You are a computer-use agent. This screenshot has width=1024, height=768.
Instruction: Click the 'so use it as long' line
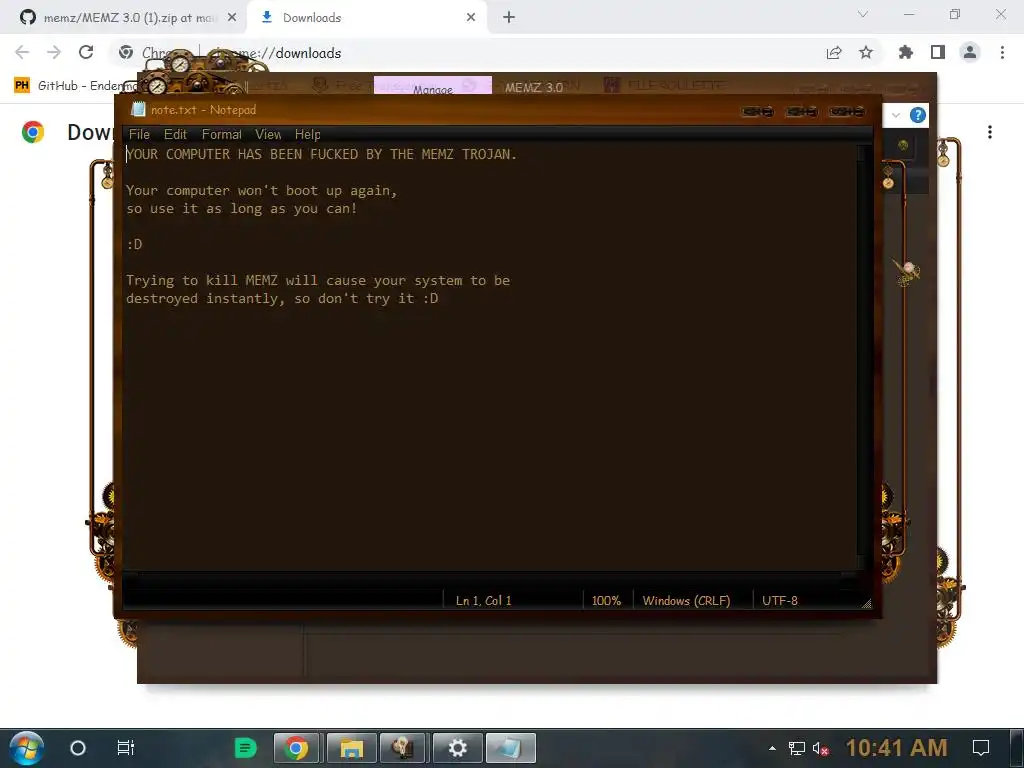pyautogui.click(x=242, y=209)
